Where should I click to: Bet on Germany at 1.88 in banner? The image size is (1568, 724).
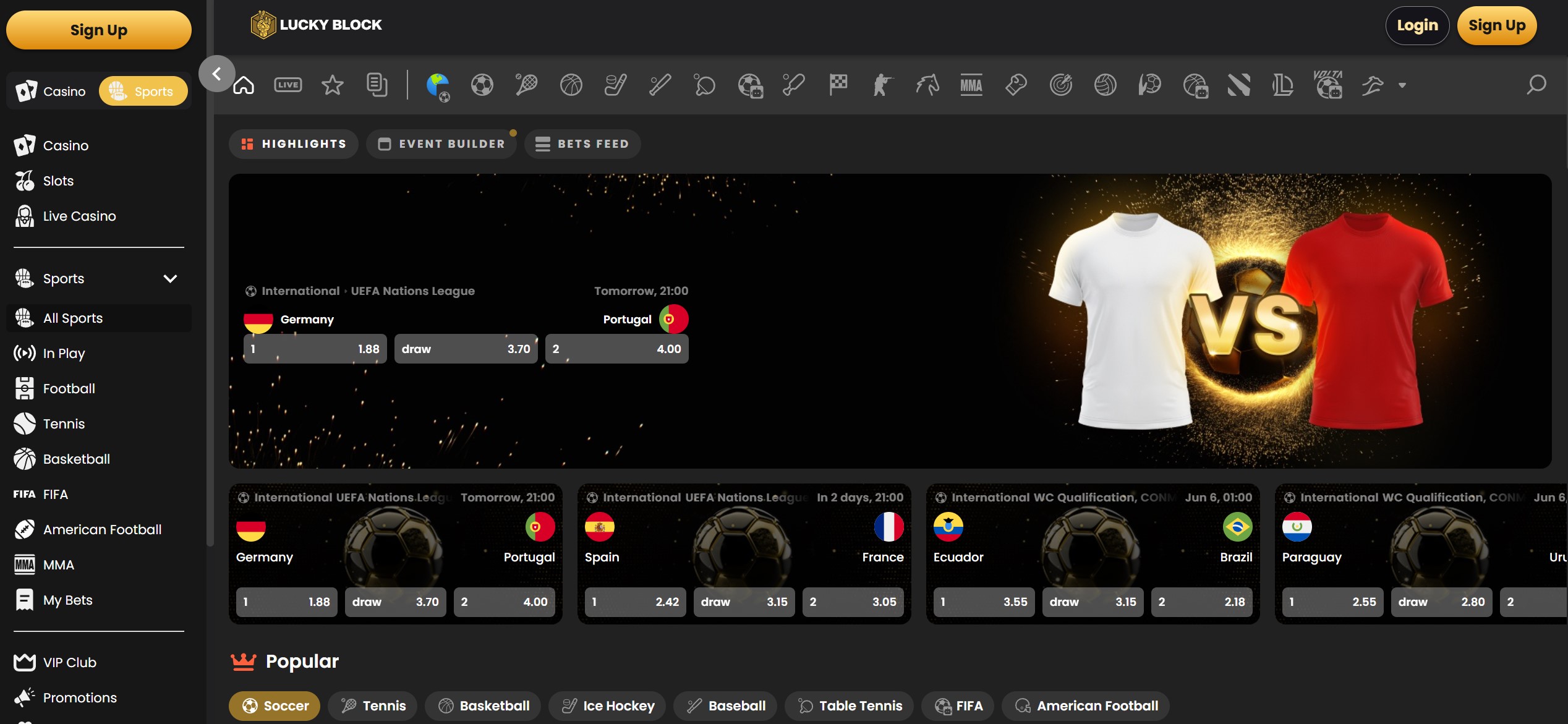click(x=315, y=349)
